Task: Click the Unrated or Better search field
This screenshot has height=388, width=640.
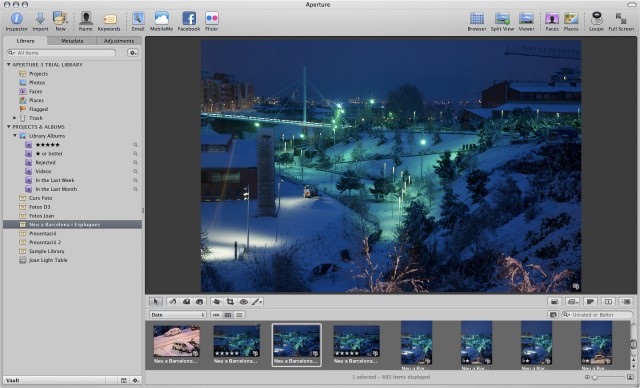Action: click(598, 315)
